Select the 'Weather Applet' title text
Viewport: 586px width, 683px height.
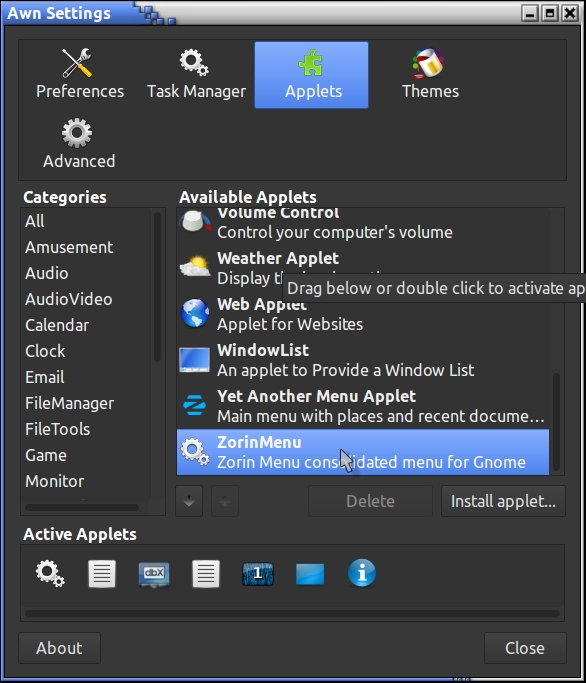(278, 258)
